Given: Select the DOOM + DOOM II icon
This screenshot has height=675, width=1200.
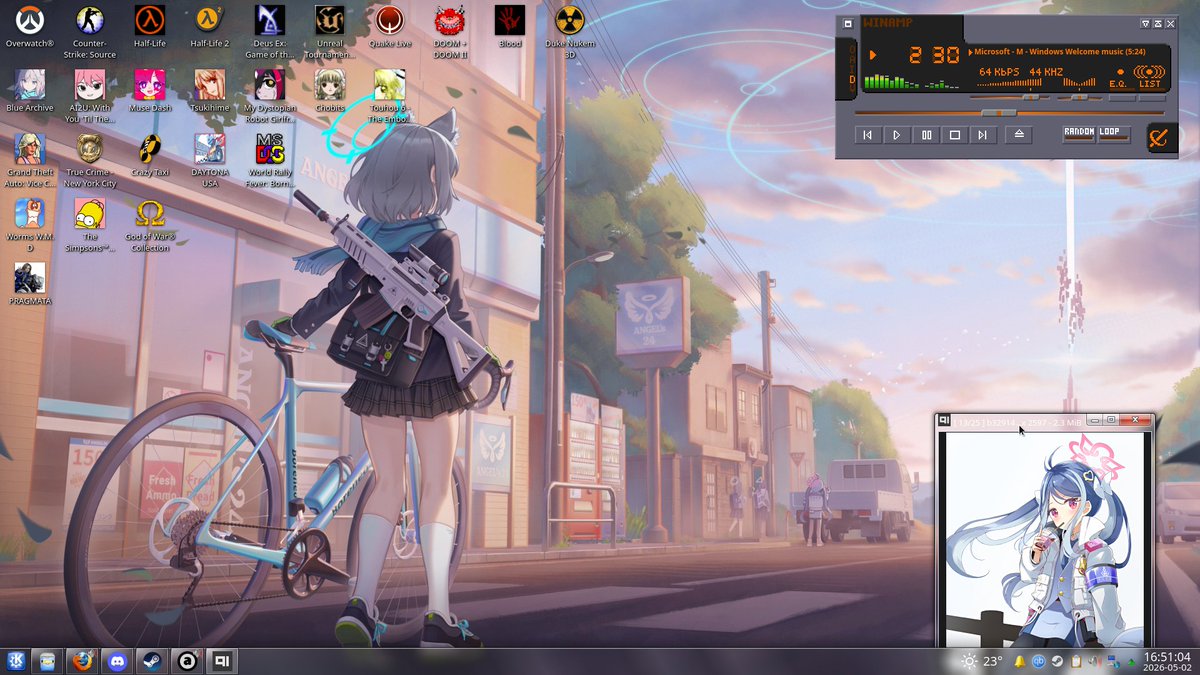Looking at the screenshot, I should (x=450, y=31).
